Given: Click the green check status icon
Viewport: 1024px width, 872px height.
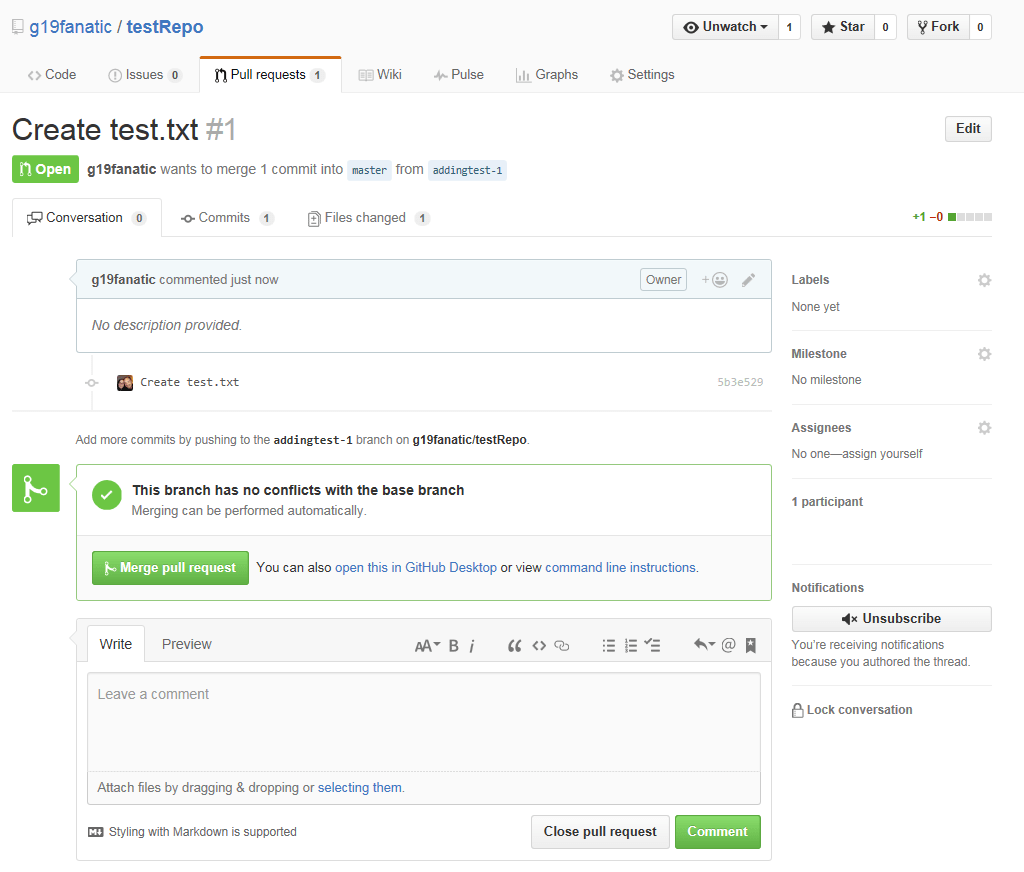Looking at the screenshot, I should coord(106,495).
